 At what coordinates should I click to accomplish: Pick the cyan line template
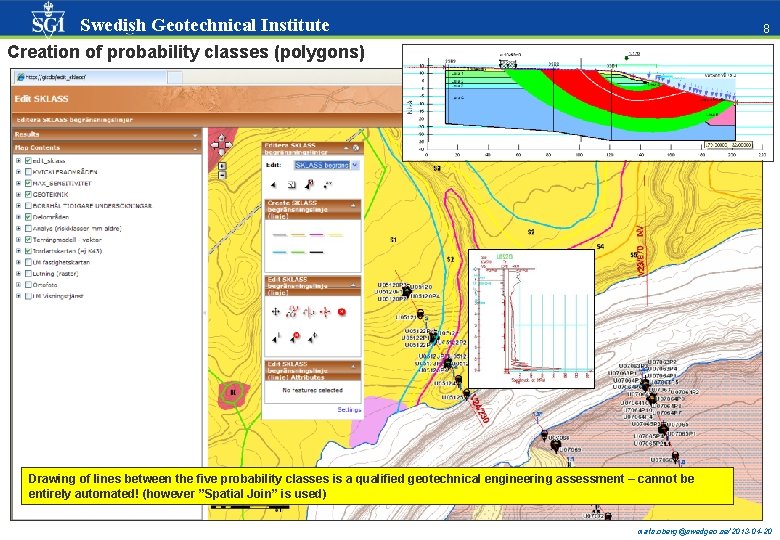[280, 252]
